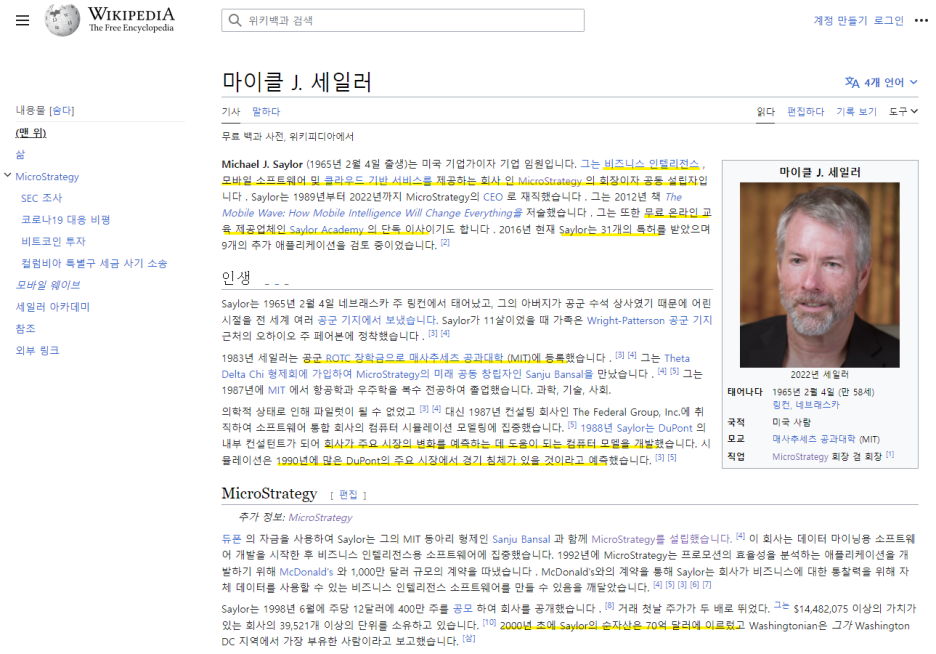Viewport: 936px width, 654px height.
Task: Open the Sanju Bansal link in MicroStrategy section
Action: (x=521, y=539)
